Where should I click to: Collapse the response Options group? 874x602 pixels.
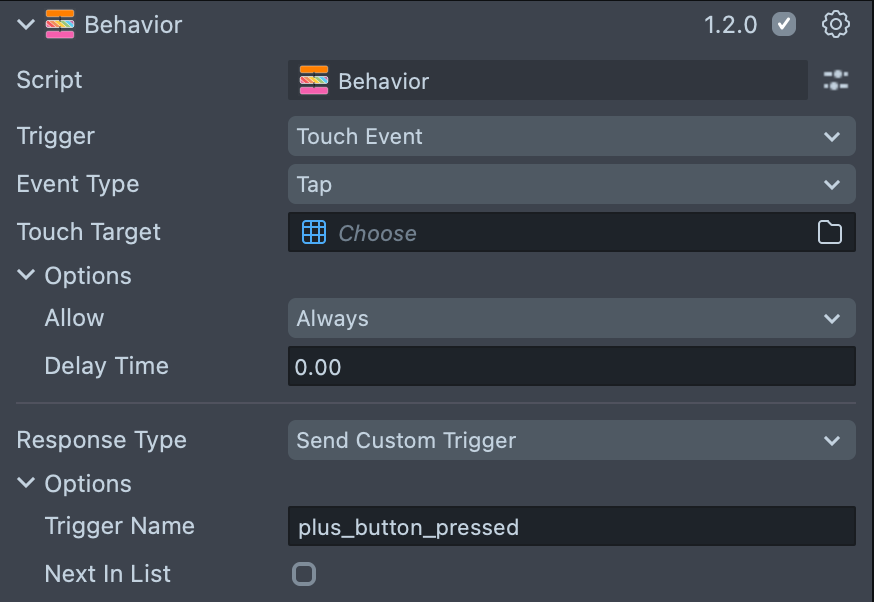point(26,484)
